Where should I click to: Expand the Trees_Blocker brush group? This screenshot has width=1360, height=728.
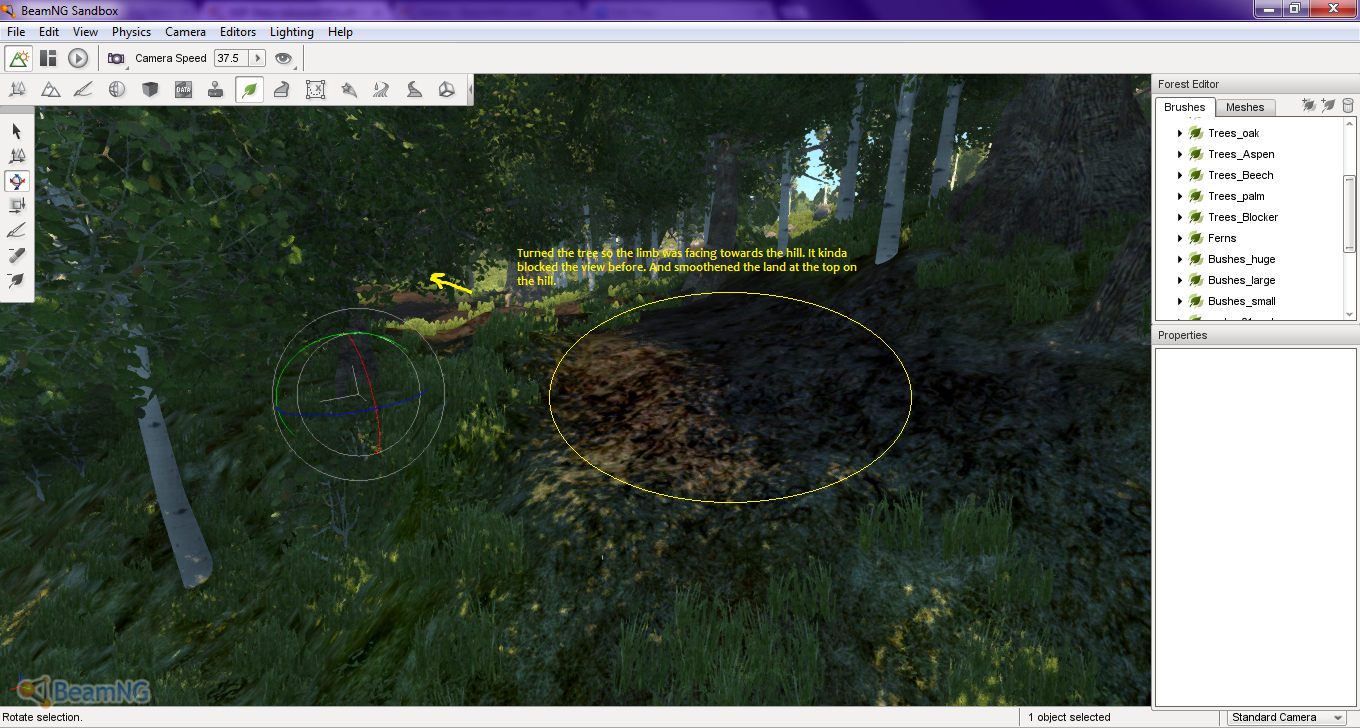(1180, 217)
